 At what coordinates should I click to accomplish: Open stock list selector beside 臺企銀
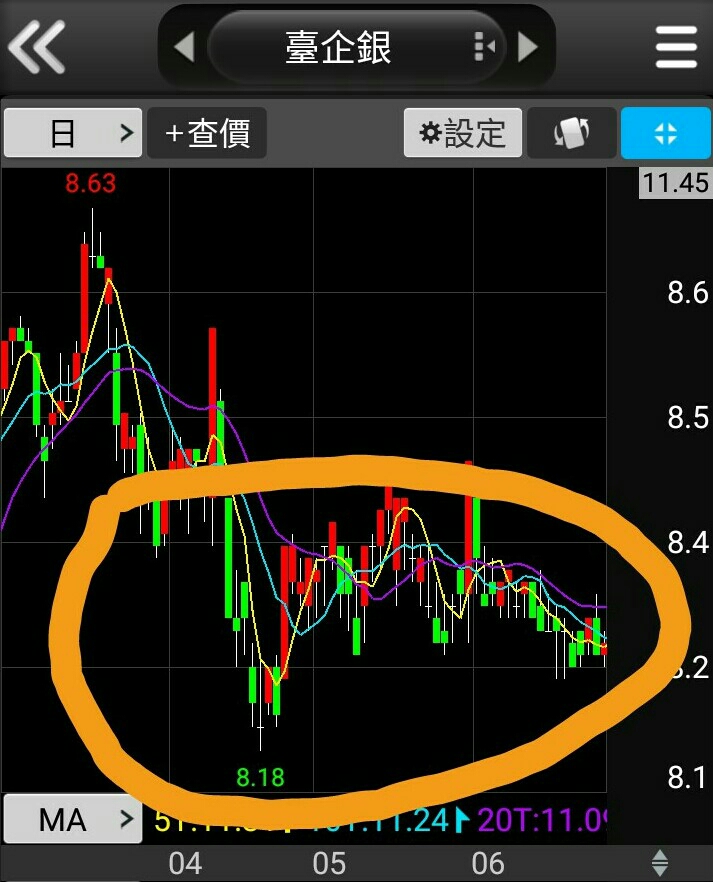pos(485,46)
